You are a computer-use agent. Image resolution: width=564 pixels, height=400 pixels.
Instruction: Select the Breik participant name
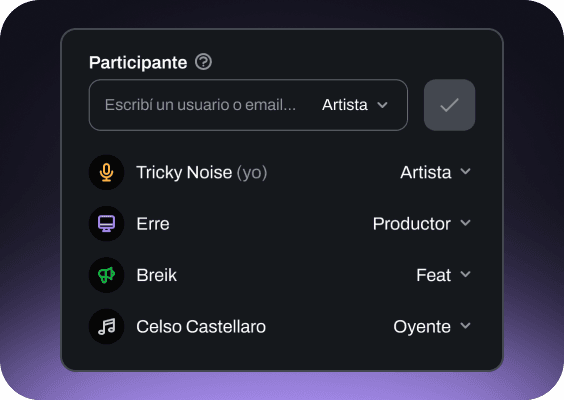(156, 275)
